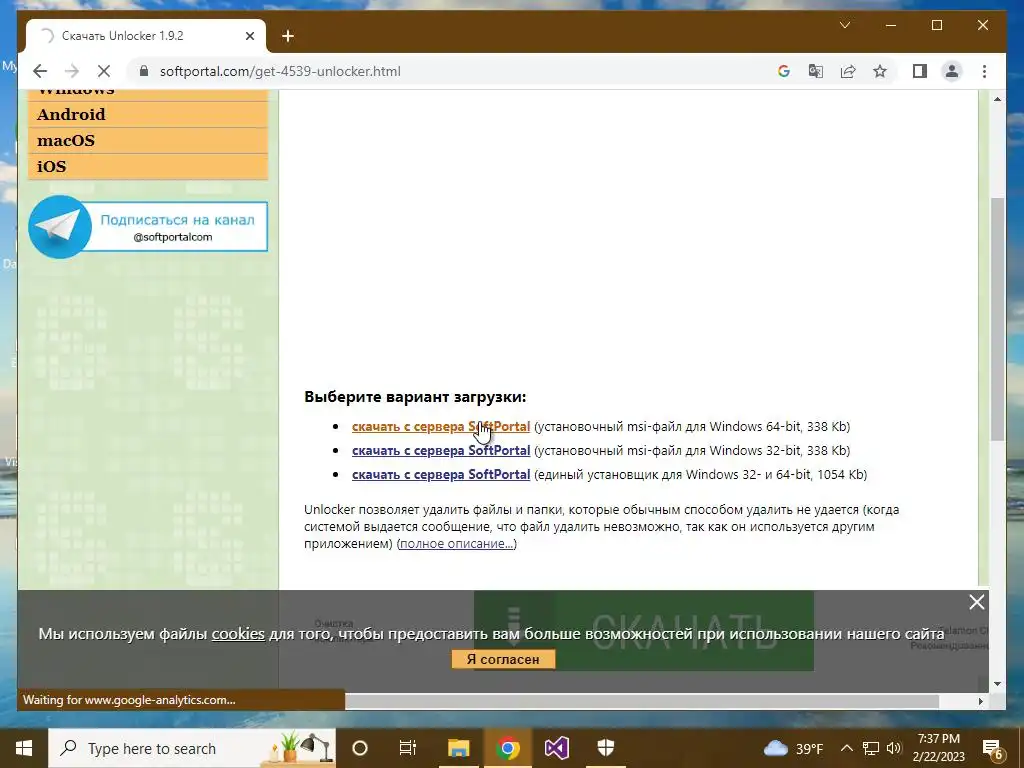Open the weather widget showing 39°F
The image size is (1024, 768).
[793, 748]
